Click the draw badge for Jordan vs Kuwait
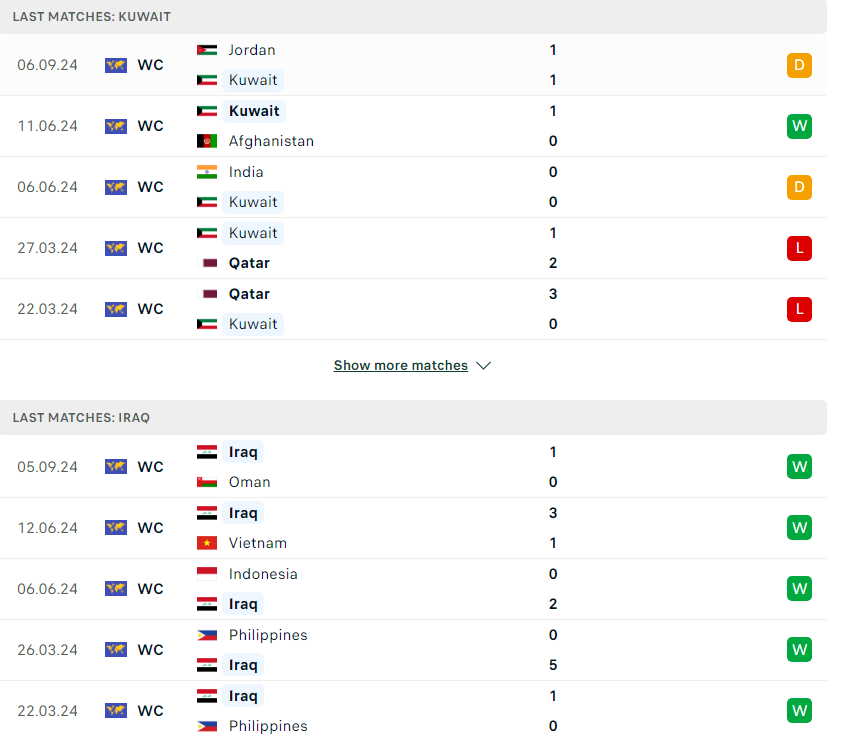The image size is (841, 739). (799, 66)
